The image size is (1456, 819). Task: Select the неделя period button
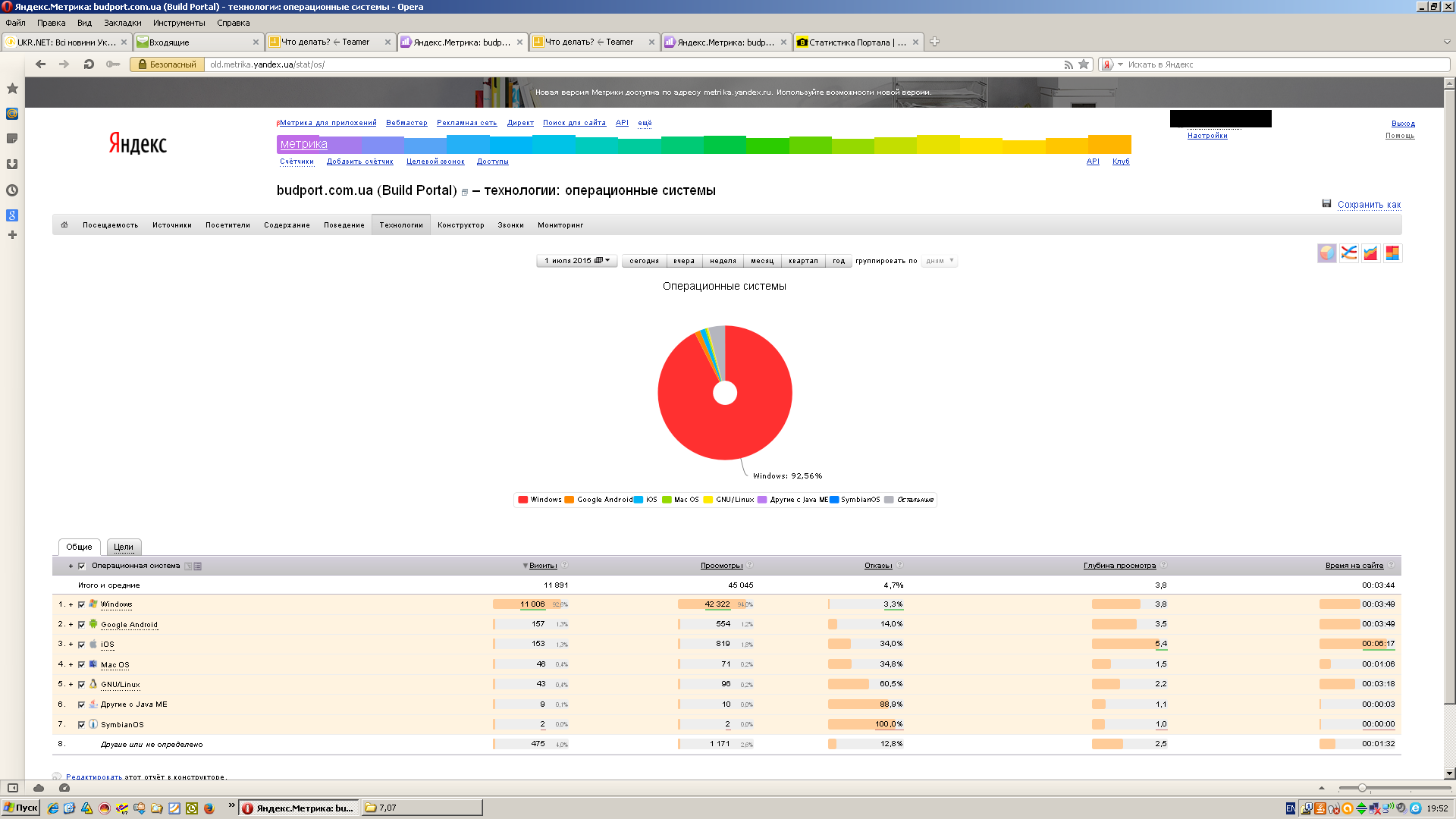[x=723, y=261]
